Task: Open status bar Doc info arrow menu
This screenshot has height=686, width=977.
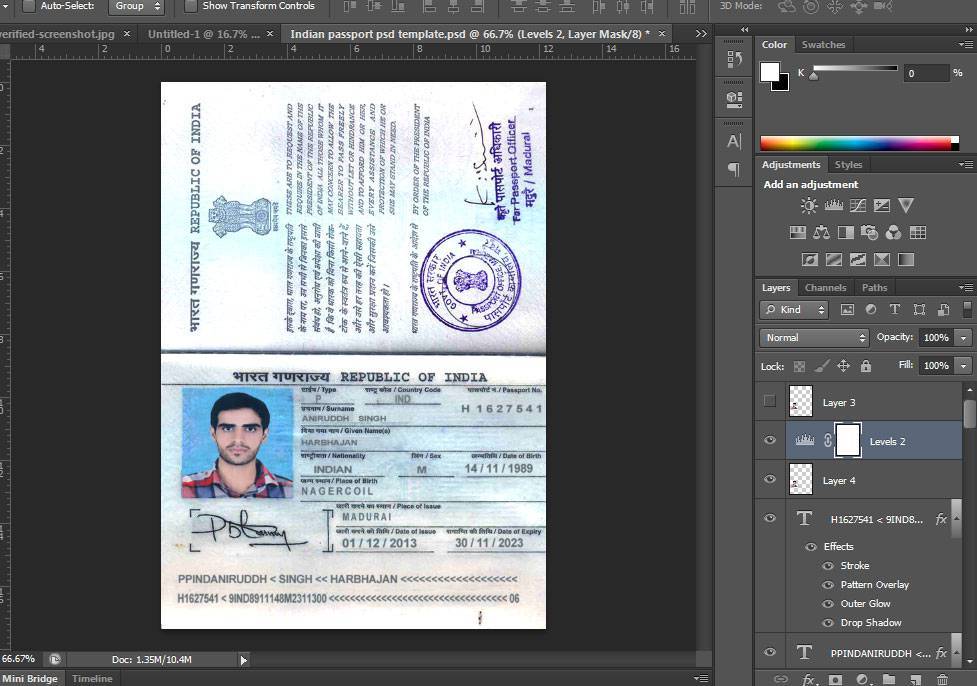Action: (244, 660)
